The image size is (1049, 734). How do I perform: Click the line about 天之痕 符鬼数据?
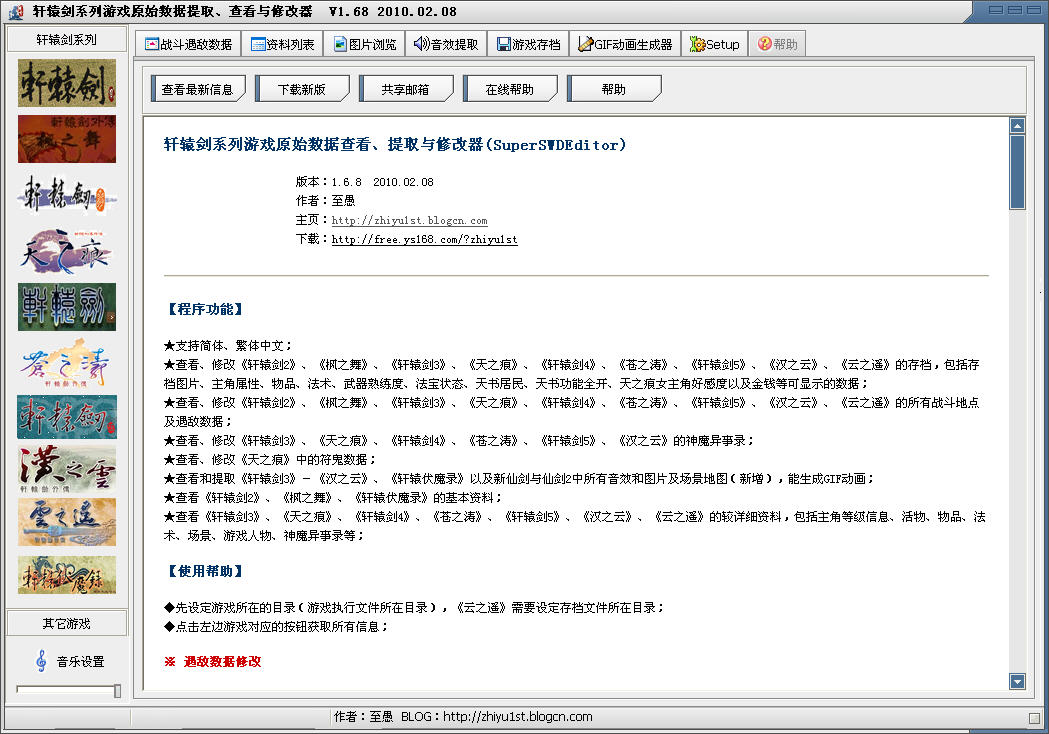click(x=270, y=460)
